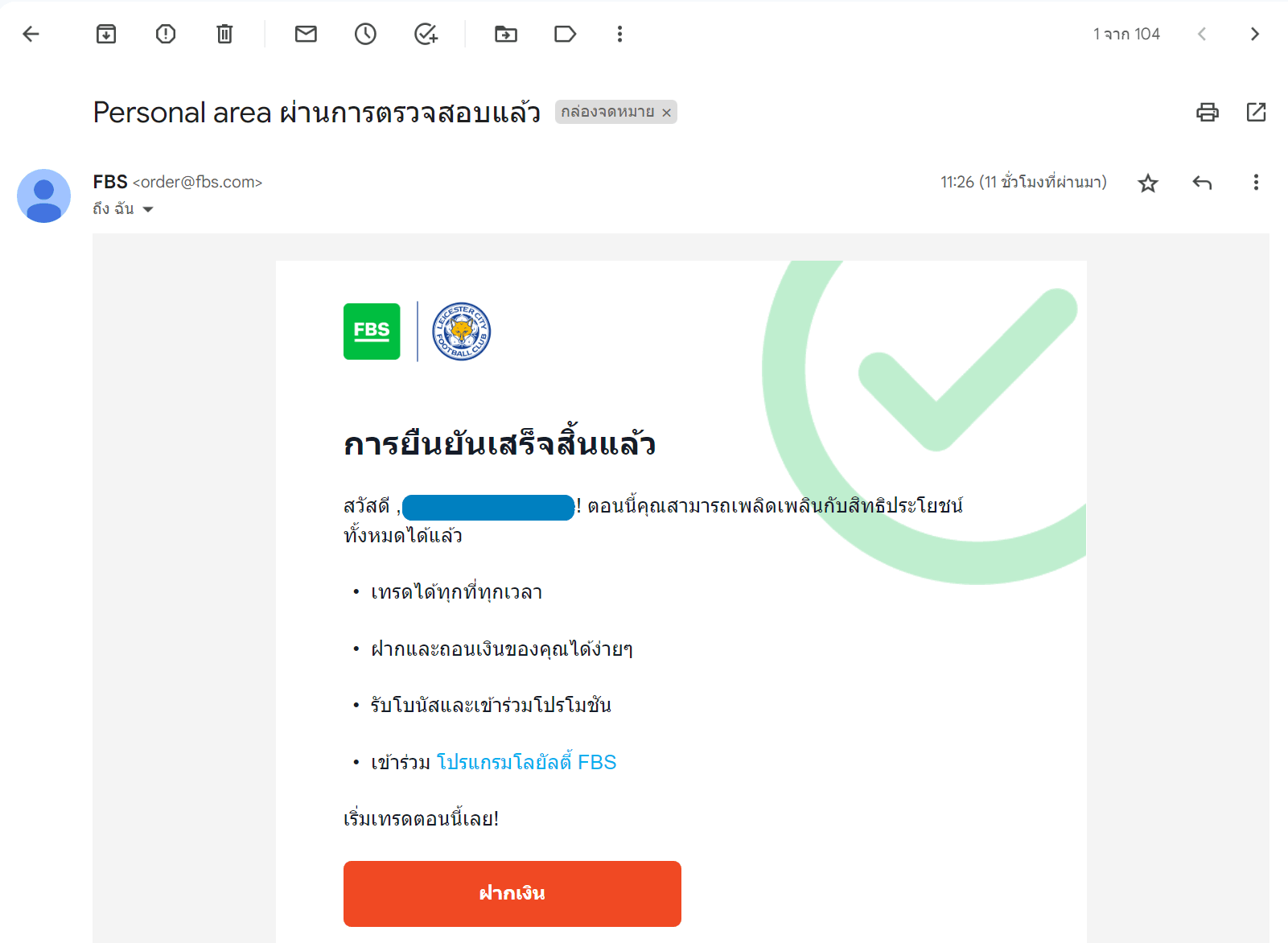The image size is (1288, 943).
Task: Delete the email with the trash icon
Action: [224, 34]
